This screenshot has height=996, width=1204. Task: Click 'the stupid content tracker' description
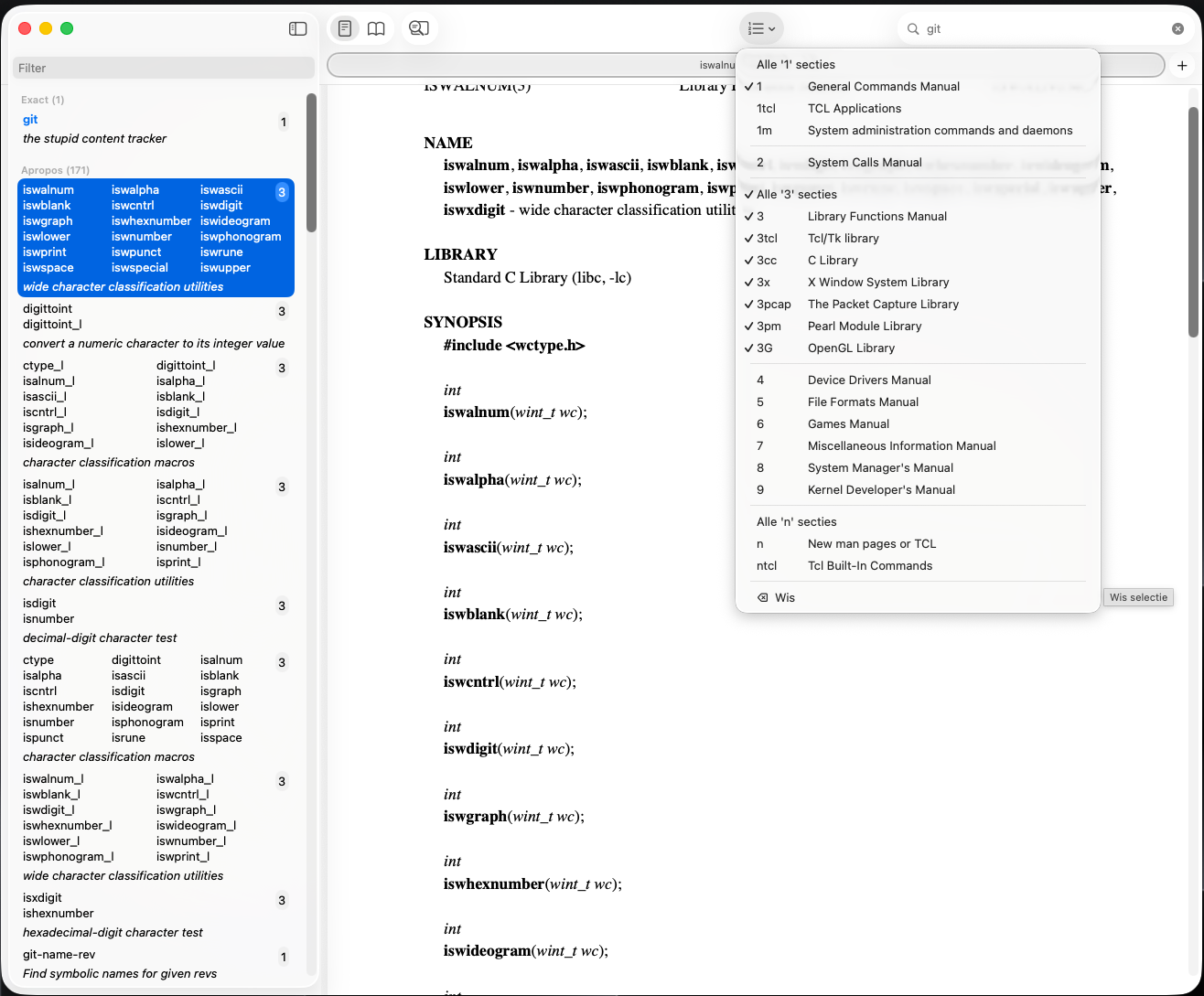pyautogui.click(x=95, y=139)
